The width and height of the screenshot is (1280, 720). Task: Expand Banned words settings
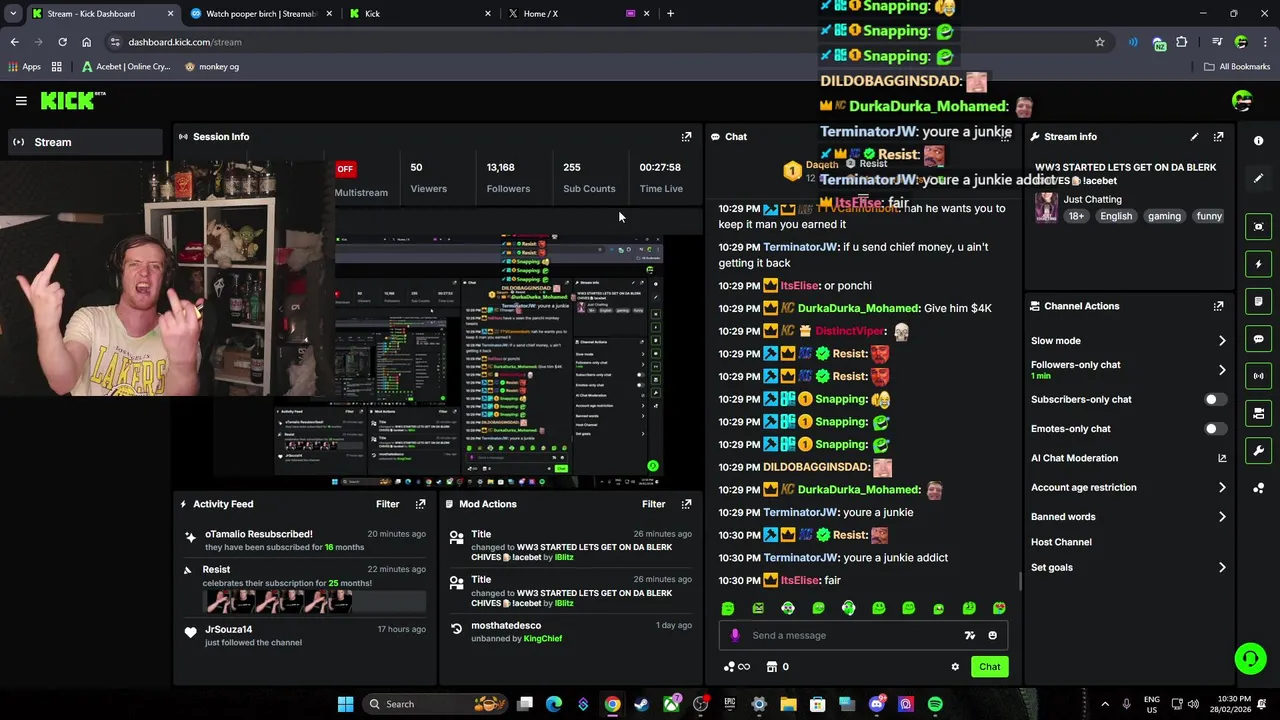[1222, 517]
